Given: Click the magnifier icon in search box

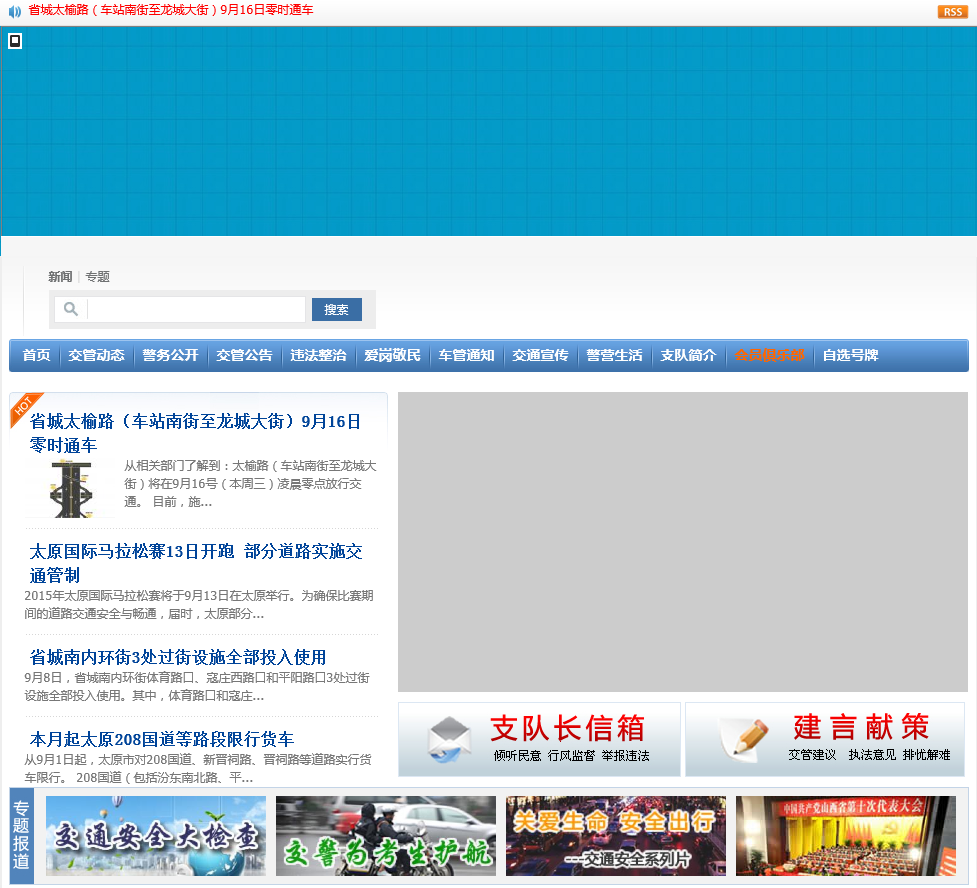Looking at the screenshot, I should 71,309.
